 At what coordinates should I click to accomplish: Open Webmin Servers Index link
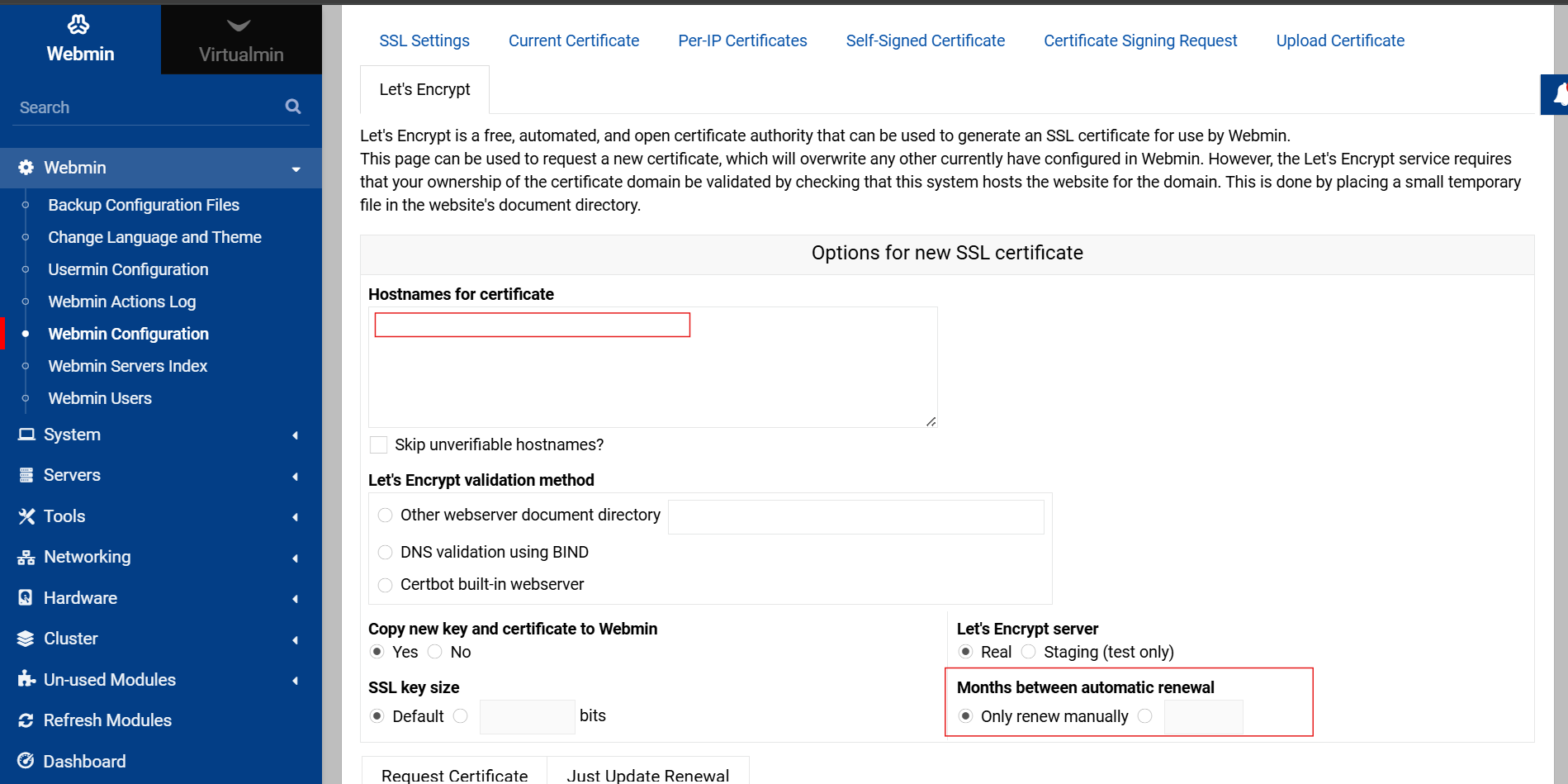pos(128,366)
